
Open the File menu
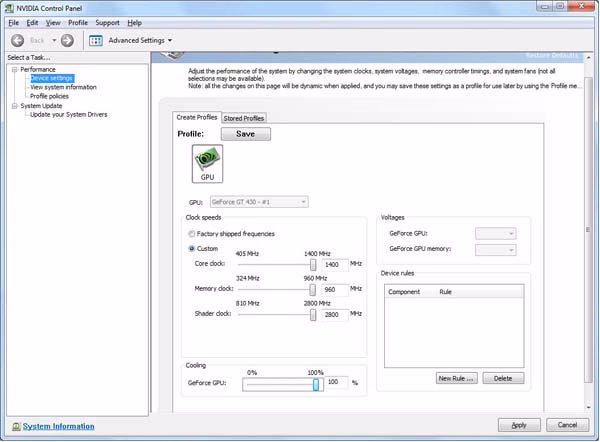tap(13, 23)
